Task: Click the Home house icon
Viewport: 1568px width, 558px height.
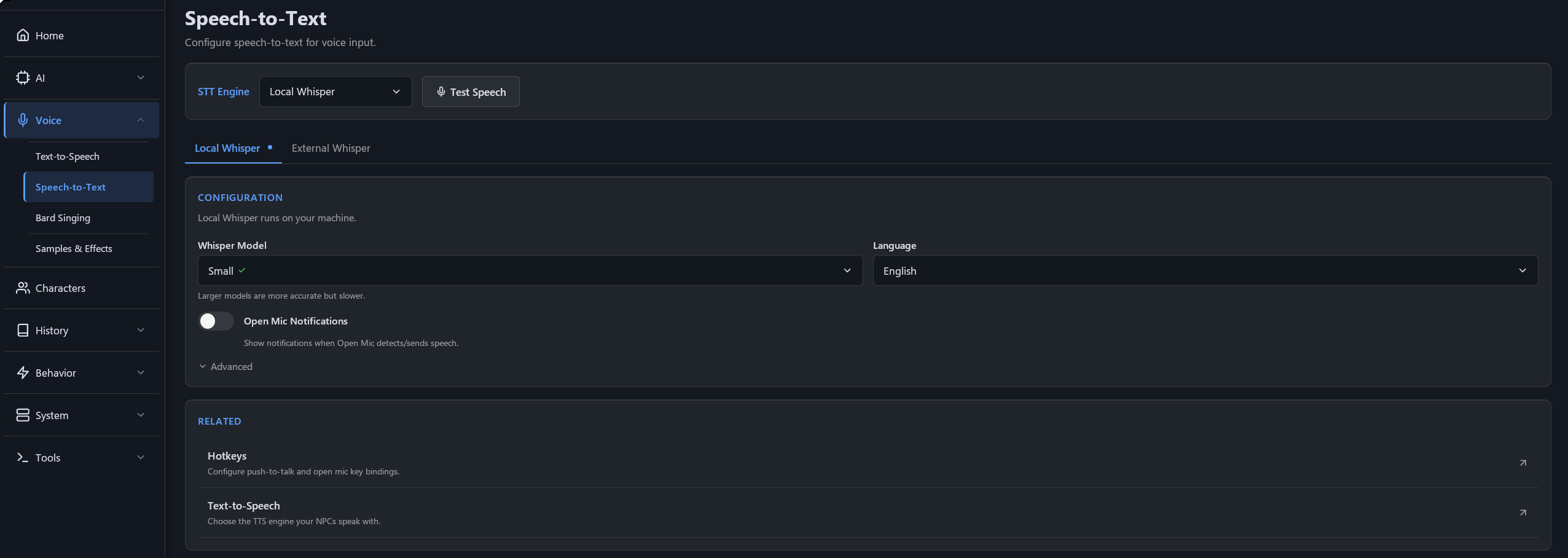Action: pos(23,35)
